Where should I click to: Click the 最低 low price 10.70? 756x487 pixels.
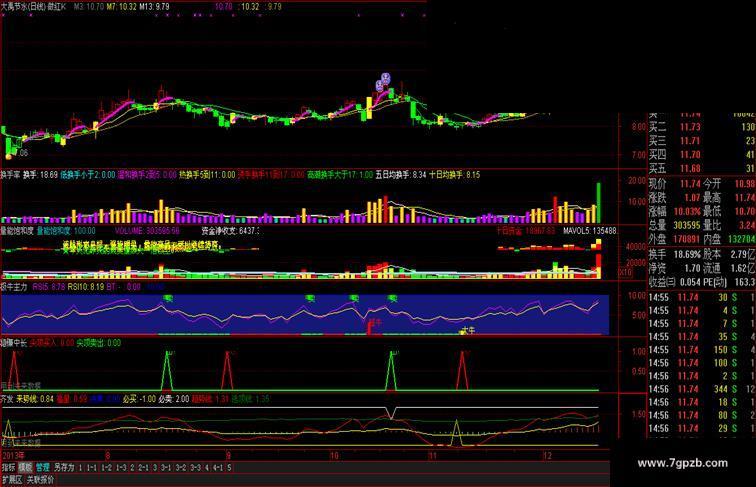click(x=744, y=211)
